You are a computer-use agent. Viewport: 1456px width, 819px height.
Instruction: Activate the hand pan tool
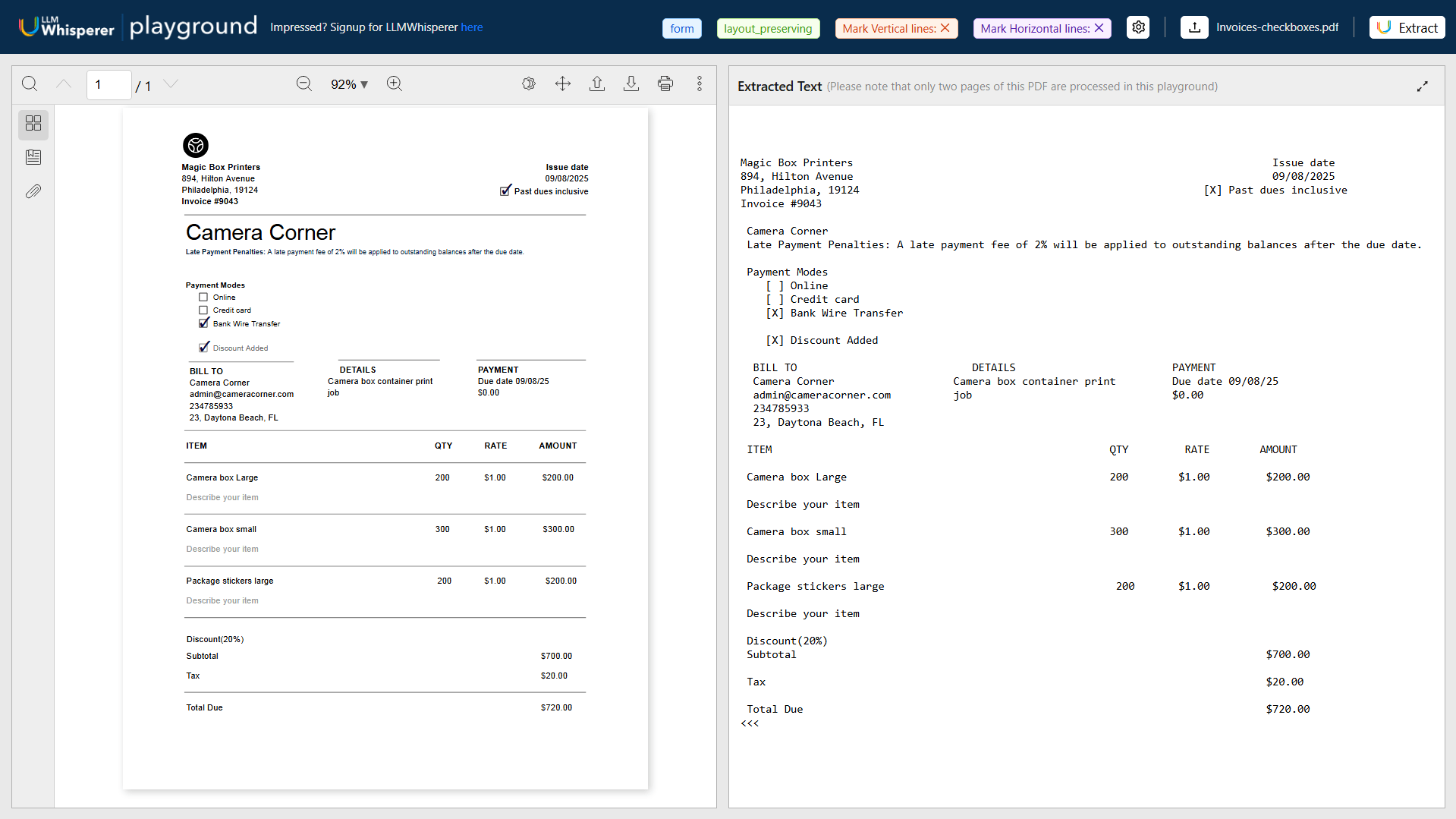click(562, 83)
